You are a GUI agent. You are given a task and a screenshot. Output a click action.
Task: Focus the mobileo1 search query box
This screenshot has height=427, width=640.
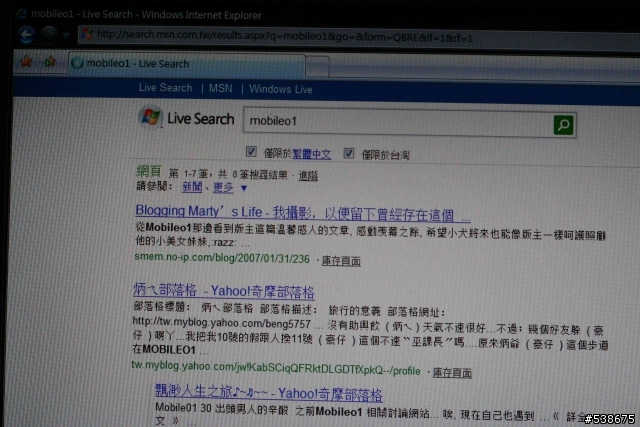point(398,122)
